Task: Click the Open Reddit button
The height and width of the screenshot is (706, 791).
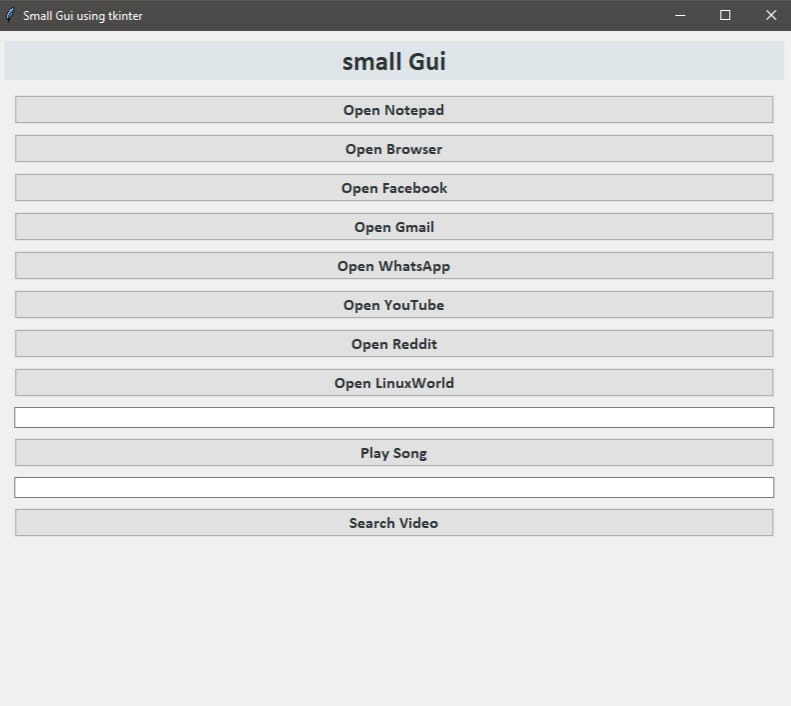Action: click(394, 343)
